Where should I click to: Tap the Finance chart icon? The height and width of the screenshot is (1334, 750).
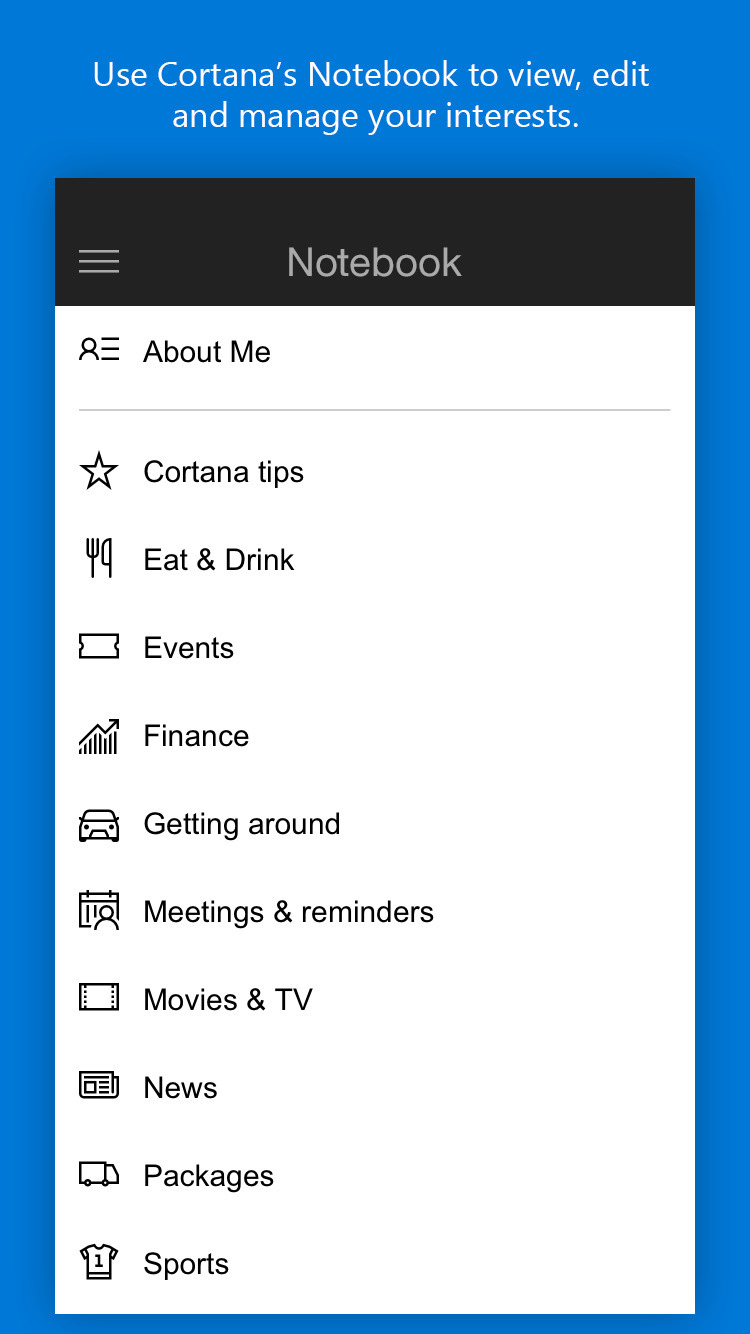point(99,736)
